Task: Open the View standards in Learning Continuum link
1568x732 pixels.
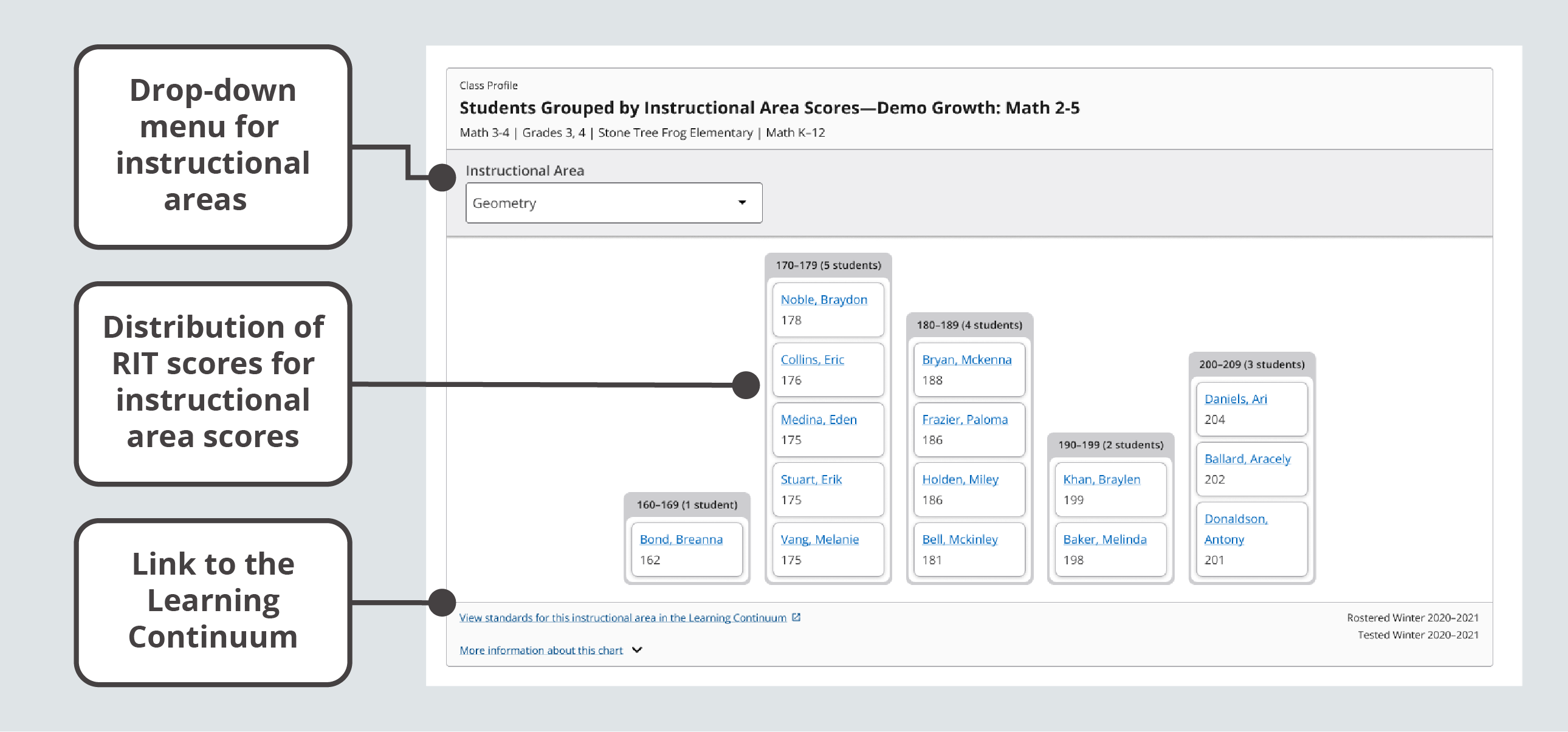Action: point(622,617)
